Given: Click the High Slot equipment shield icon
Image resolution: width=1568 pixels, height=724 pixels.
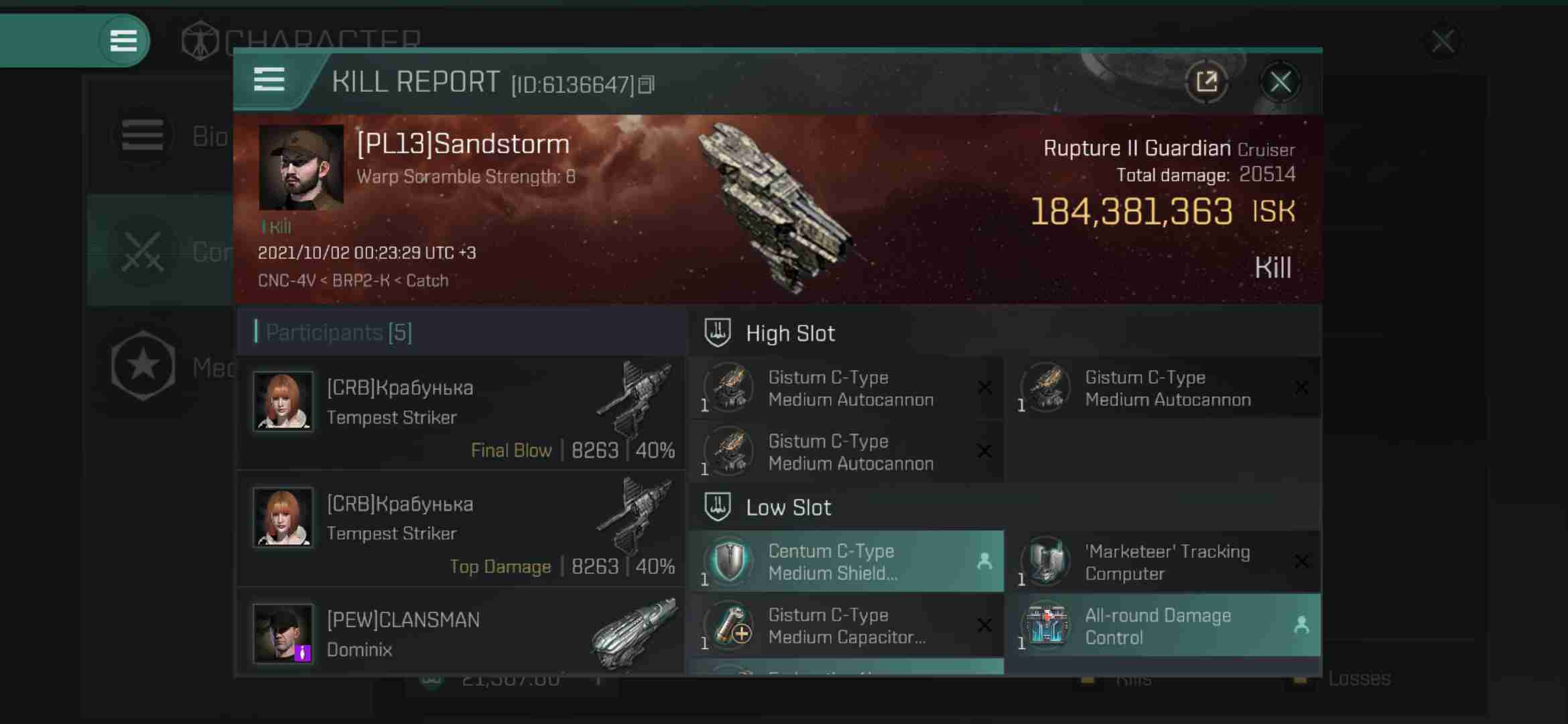Looking at the screenshot, I should 718,333.
